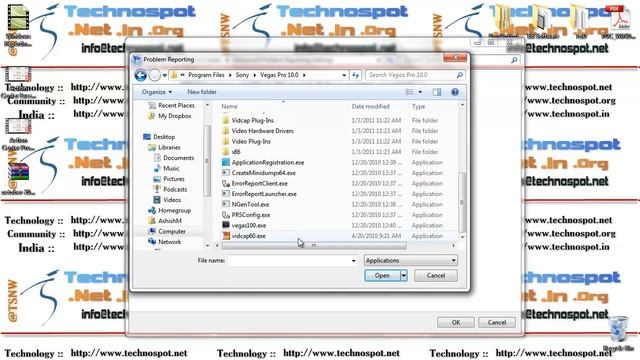Click the navigation pane vertical scrollbar

(x=207, y=161)
